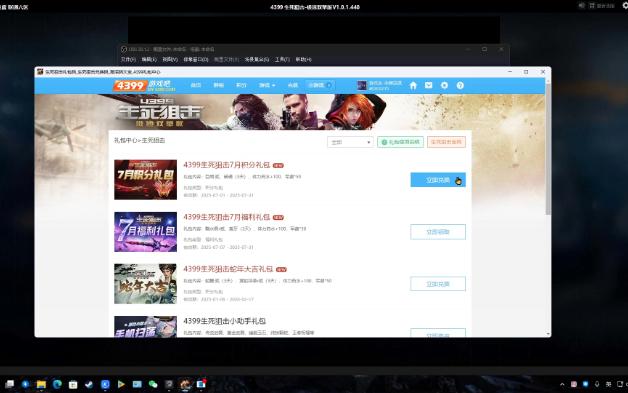Click the user avatar in the header

click(362, 85)
